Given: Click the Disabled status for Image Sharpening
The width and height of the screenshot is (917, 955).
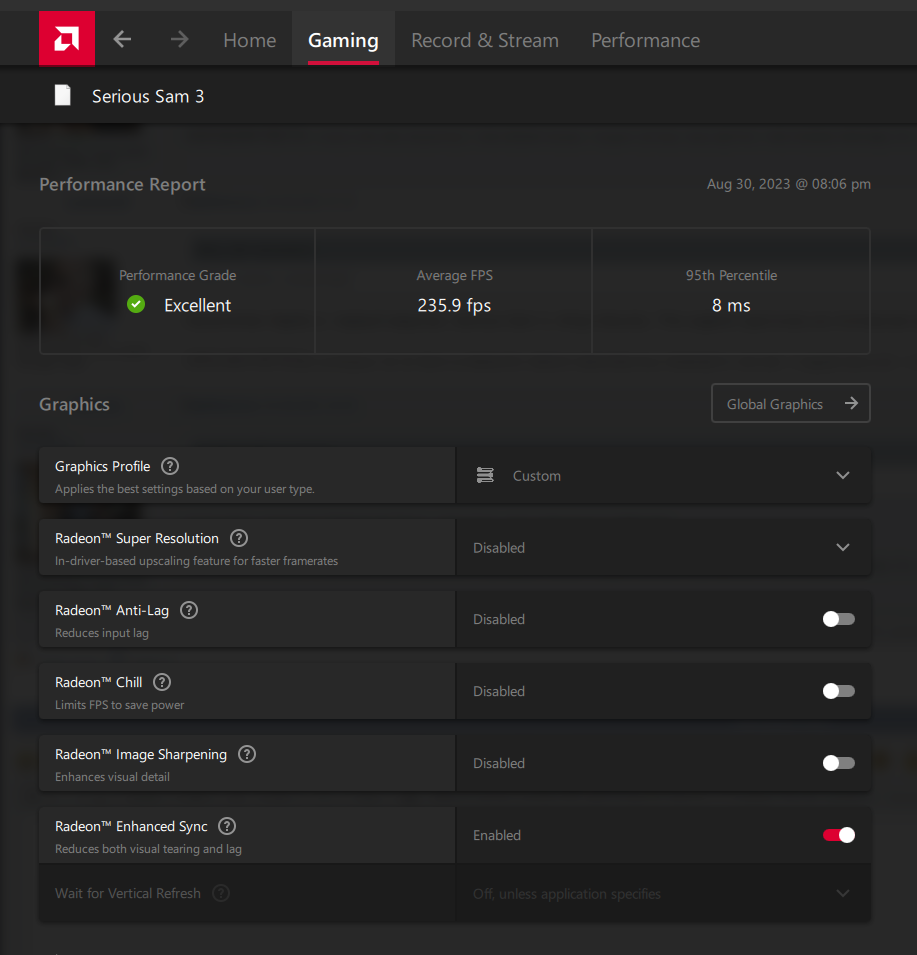Looking at the screenshot, I should coord(499,763).
